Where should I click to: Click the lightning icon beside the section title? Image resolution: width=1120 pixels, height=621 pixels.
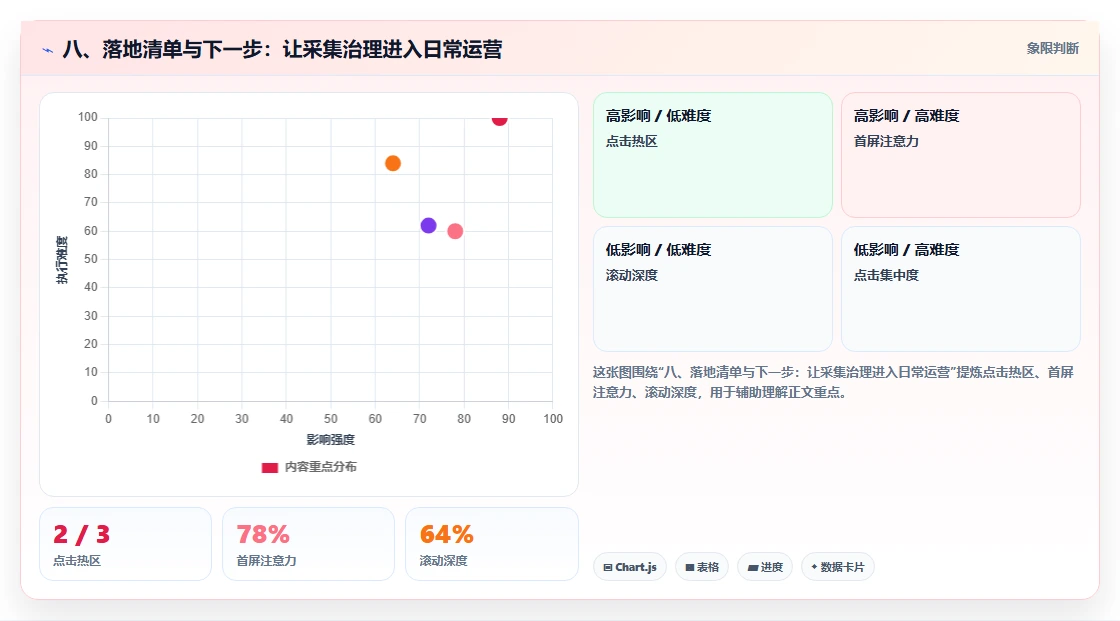48,50
